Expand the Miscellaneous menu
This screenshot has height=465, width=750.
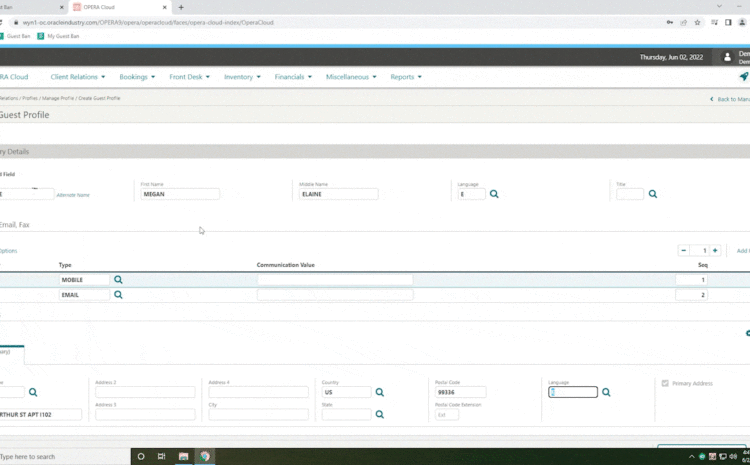351,77
